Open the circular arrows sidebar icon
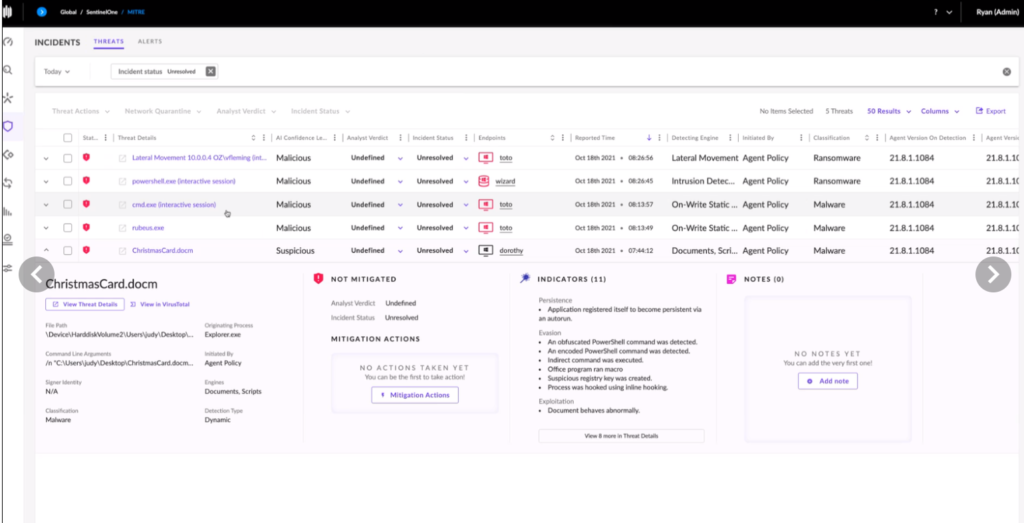 pyautogui.click(x=8, y=183)
